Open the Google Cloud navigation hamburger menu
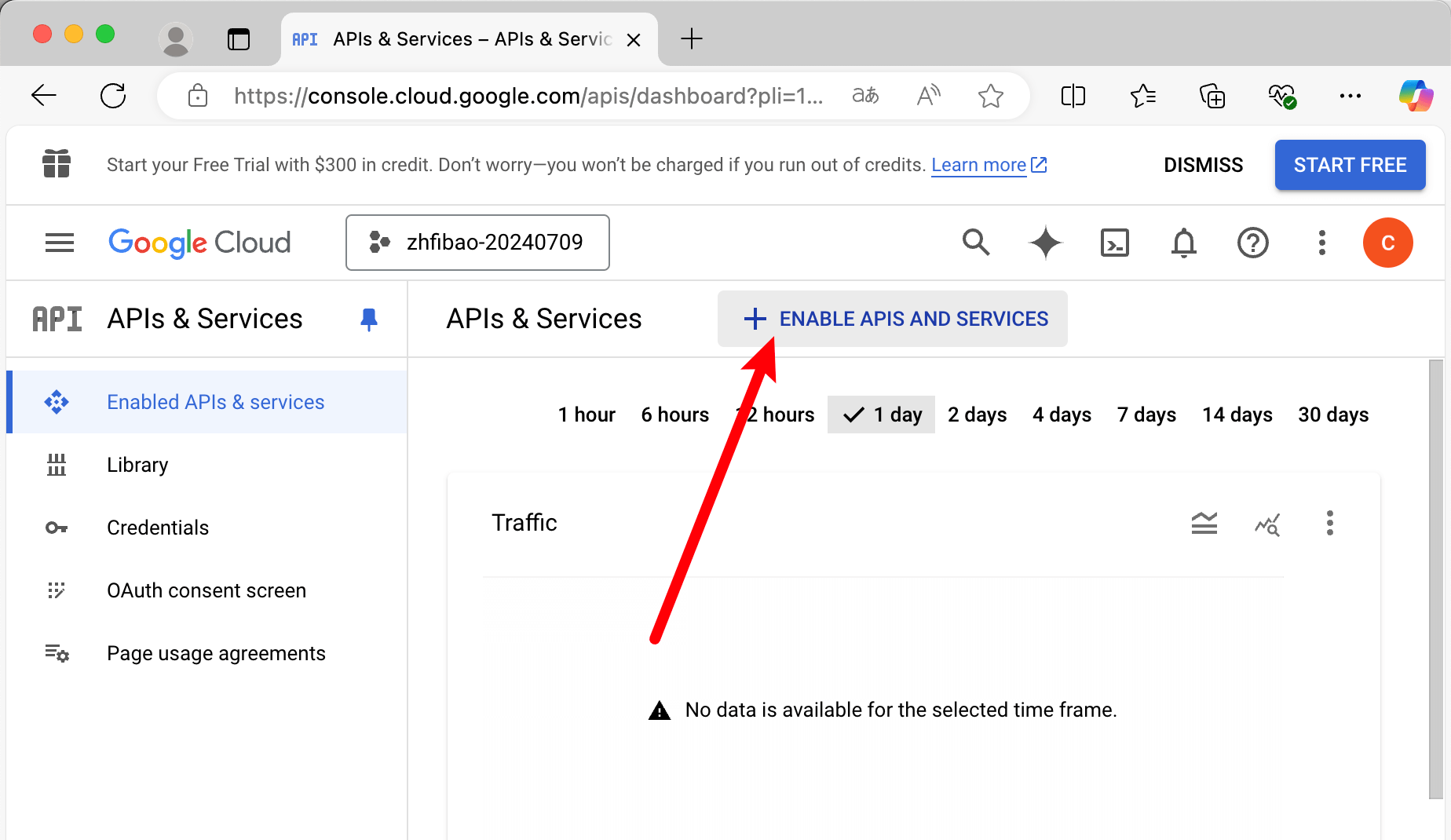 pos(60,243)
